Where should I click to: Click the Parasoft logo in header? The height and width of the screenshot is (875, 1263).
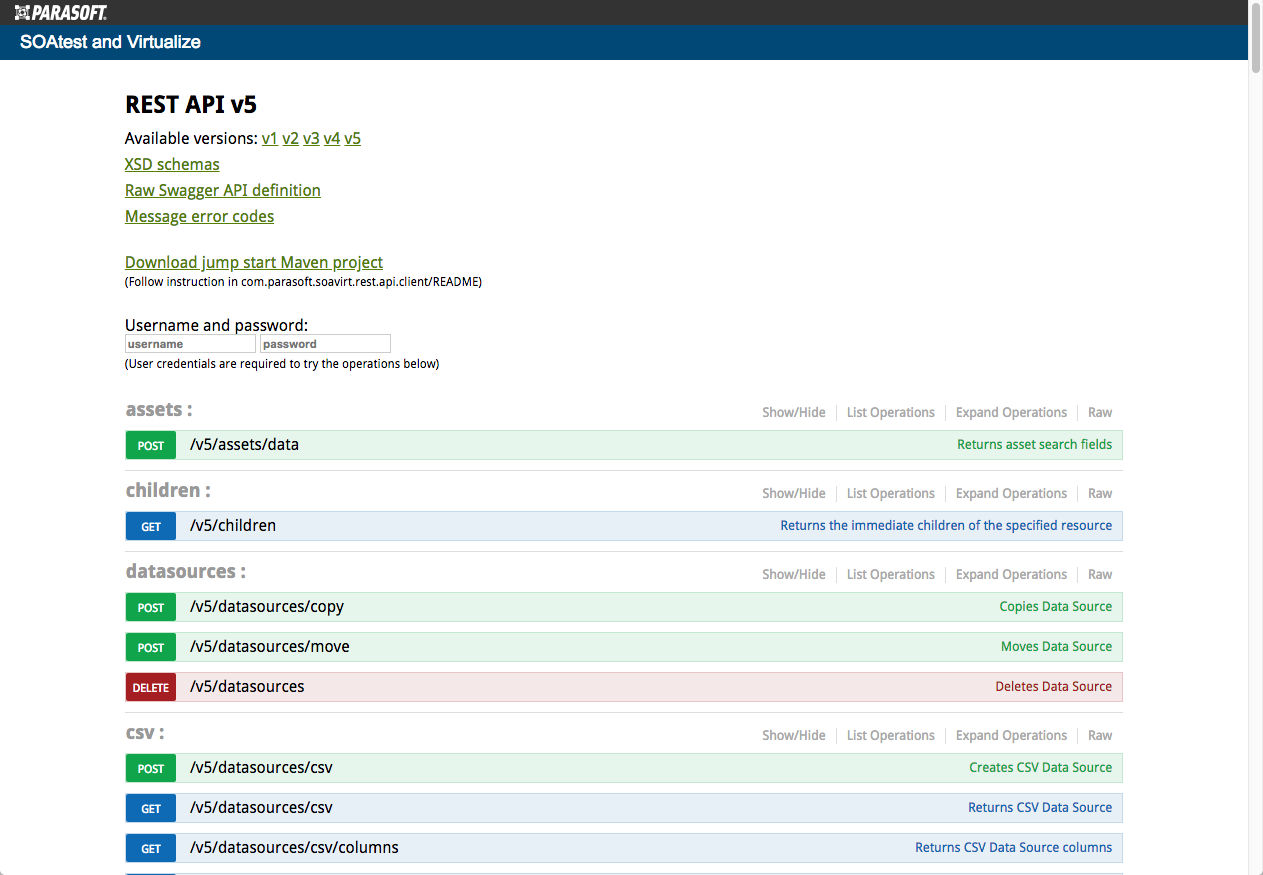point(60,12)
